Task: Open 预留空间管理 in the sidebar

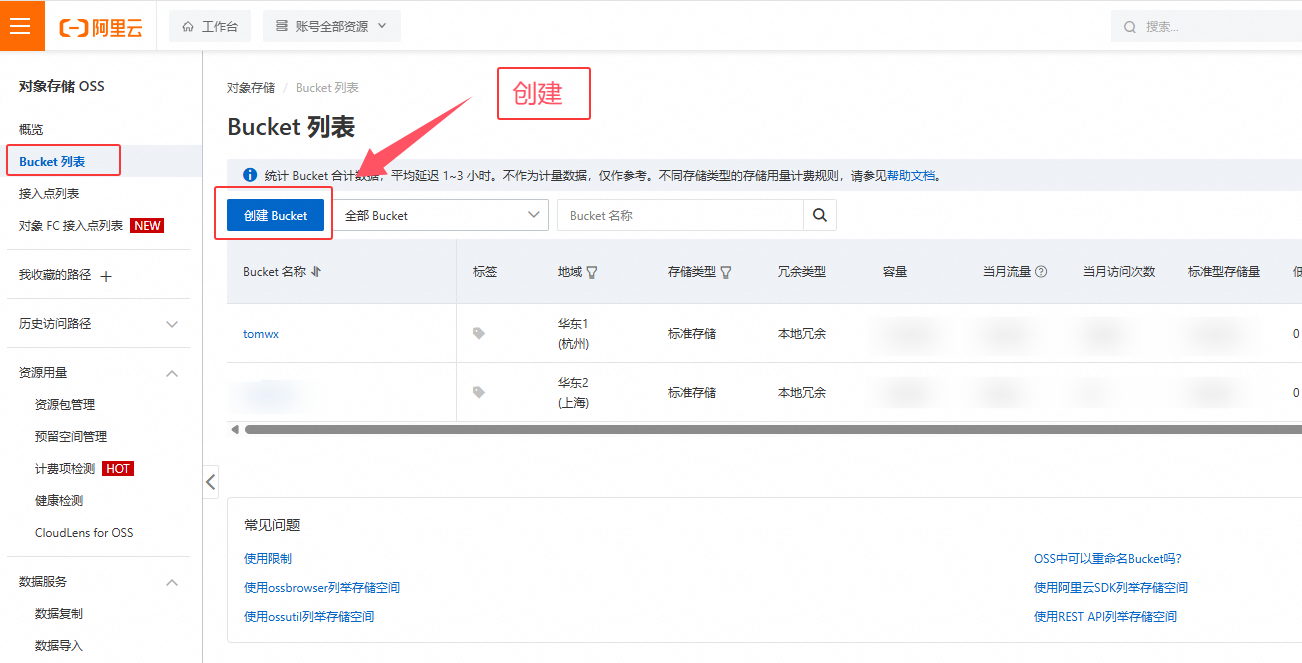Action: coord(71,437)
